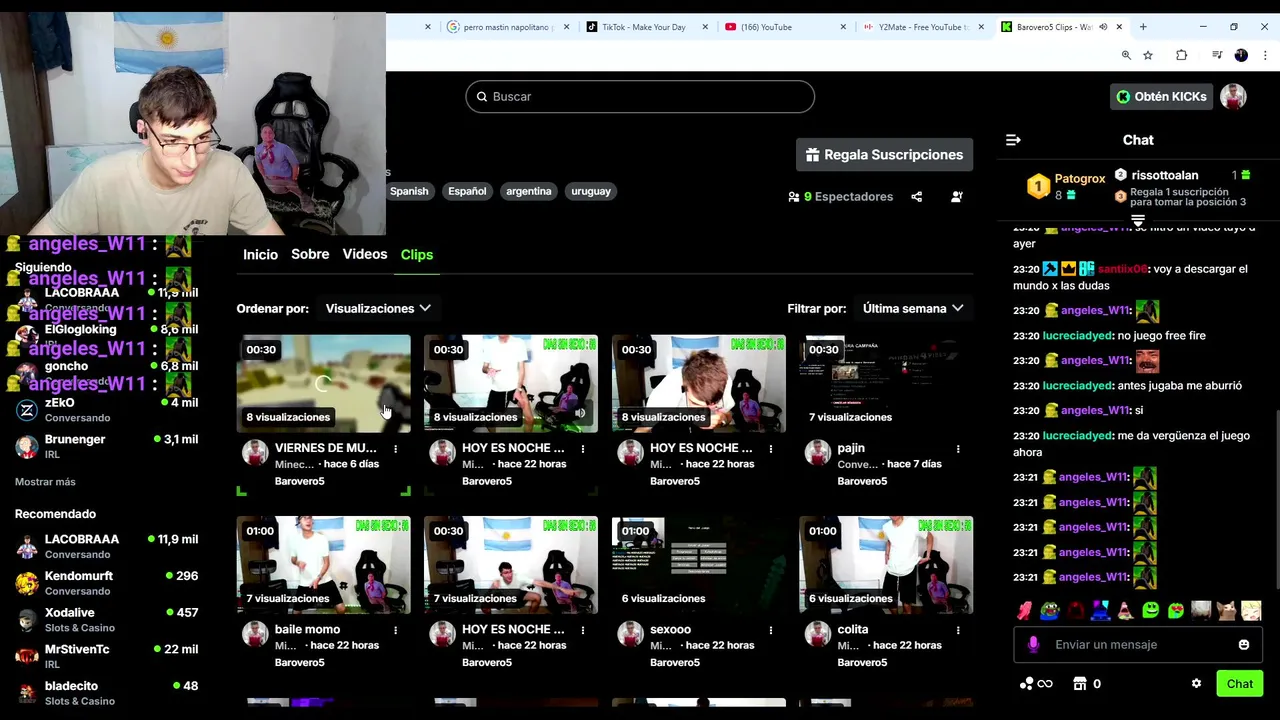The height and width of the screenshot is (720, 1280).
Task: Switch to the Videos tab
Action: pos(365,255)
